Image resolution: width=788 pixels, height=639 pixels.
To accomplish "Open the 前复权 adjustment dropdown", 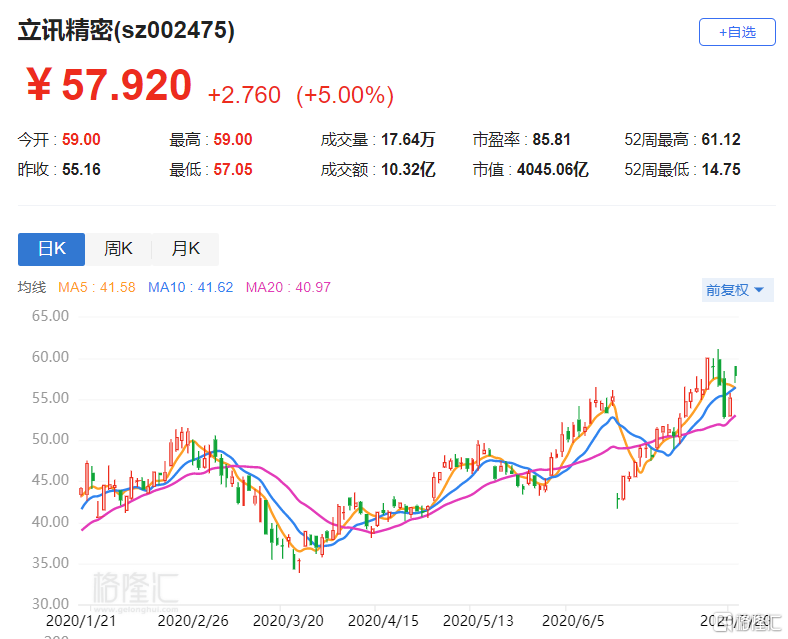I will click(737, 290).
